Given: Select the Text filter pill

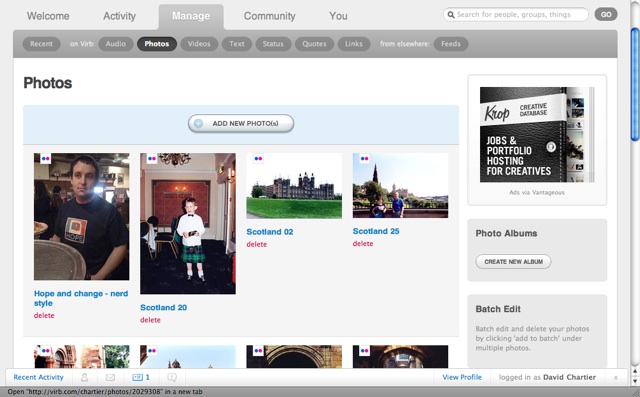Looking at the screenshot, I should pos(237,44).
